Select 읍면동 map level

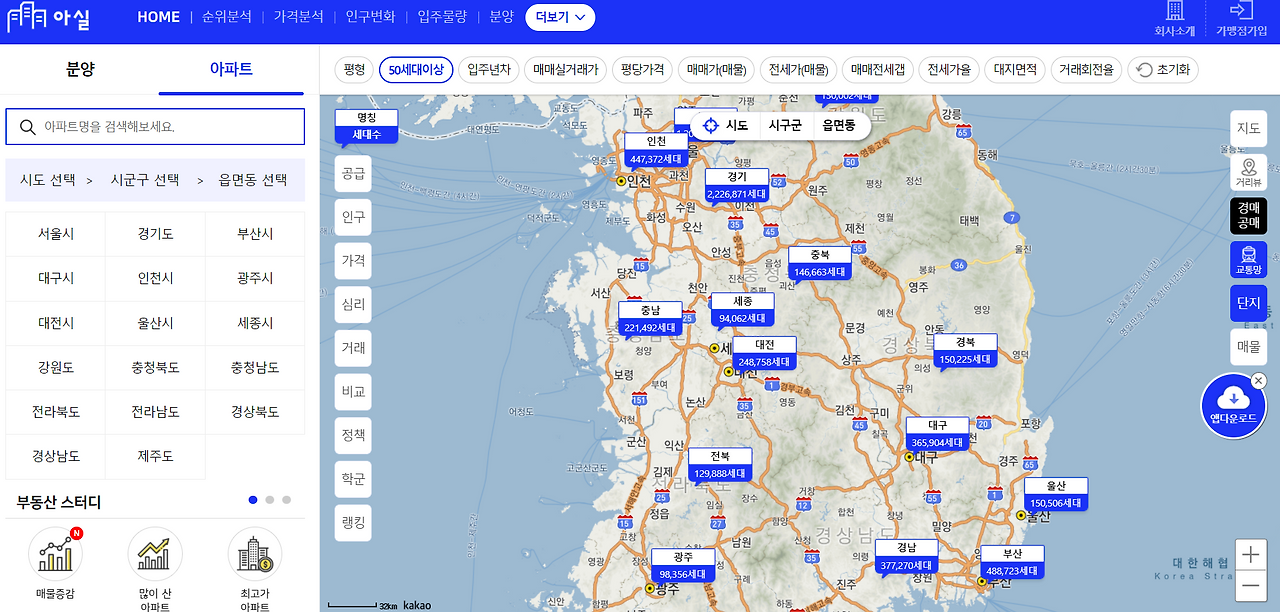point(839,125)
